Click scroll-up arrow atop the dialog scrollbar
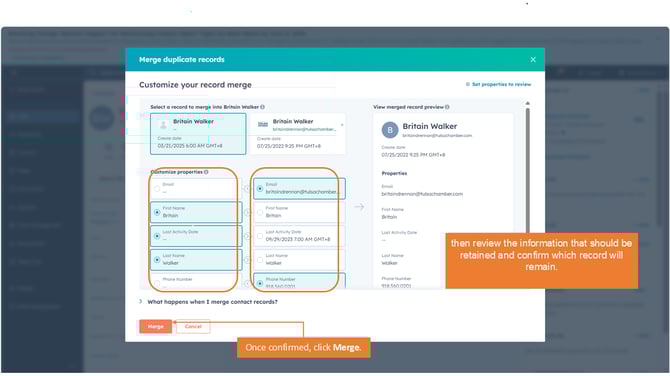This screenshot has width=670, height=376. click(x=528, y=103)
